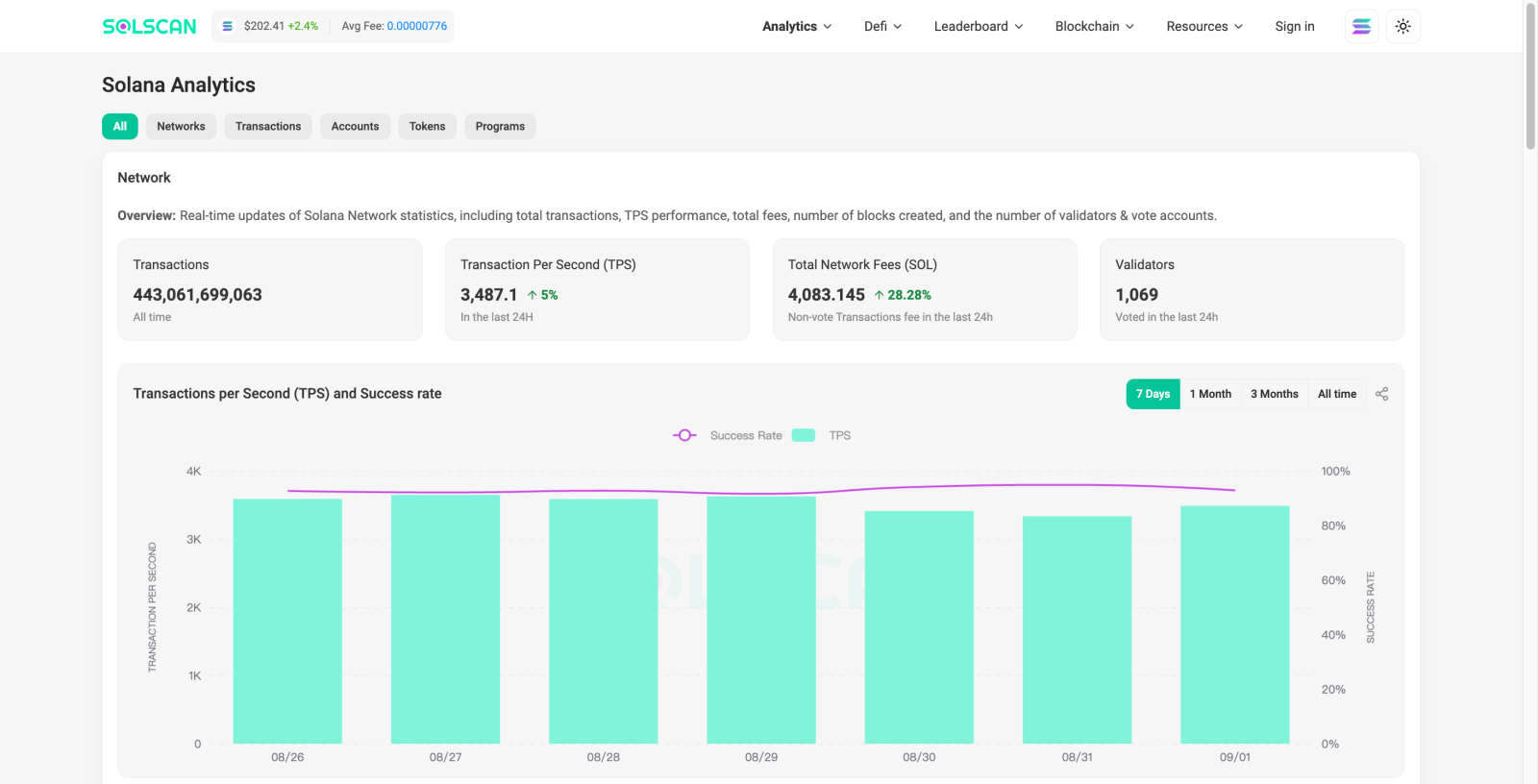This screenshot has height=784, width=1538.
Task: Open the Solana network selector icon
Action: click(1361, 26)
